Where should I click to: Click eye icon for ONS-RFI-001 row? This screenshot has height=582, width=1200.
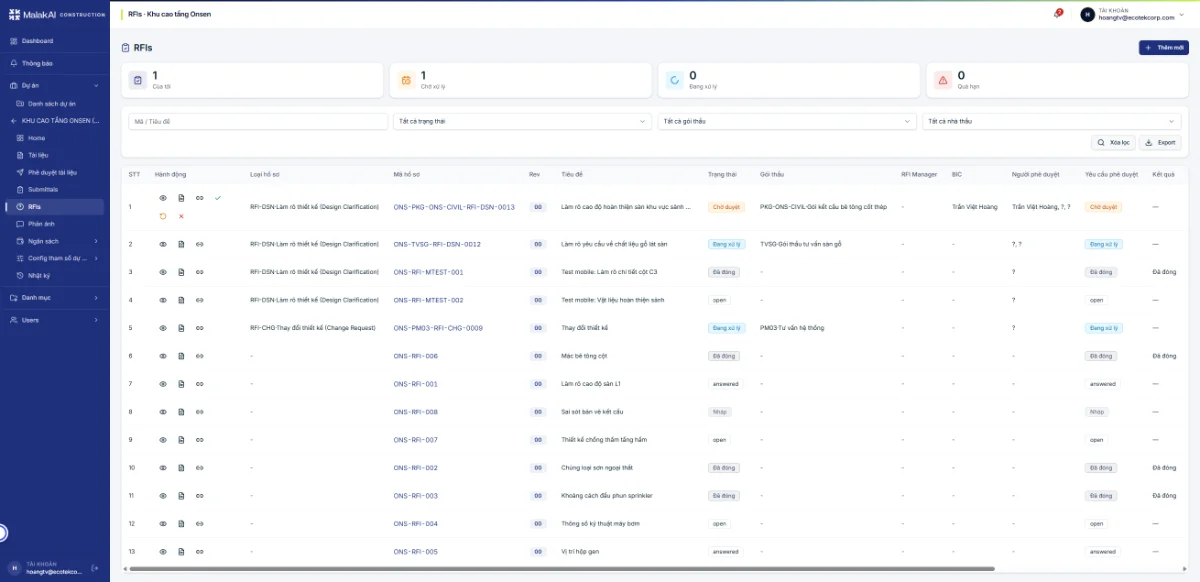[x=163, y=384]
